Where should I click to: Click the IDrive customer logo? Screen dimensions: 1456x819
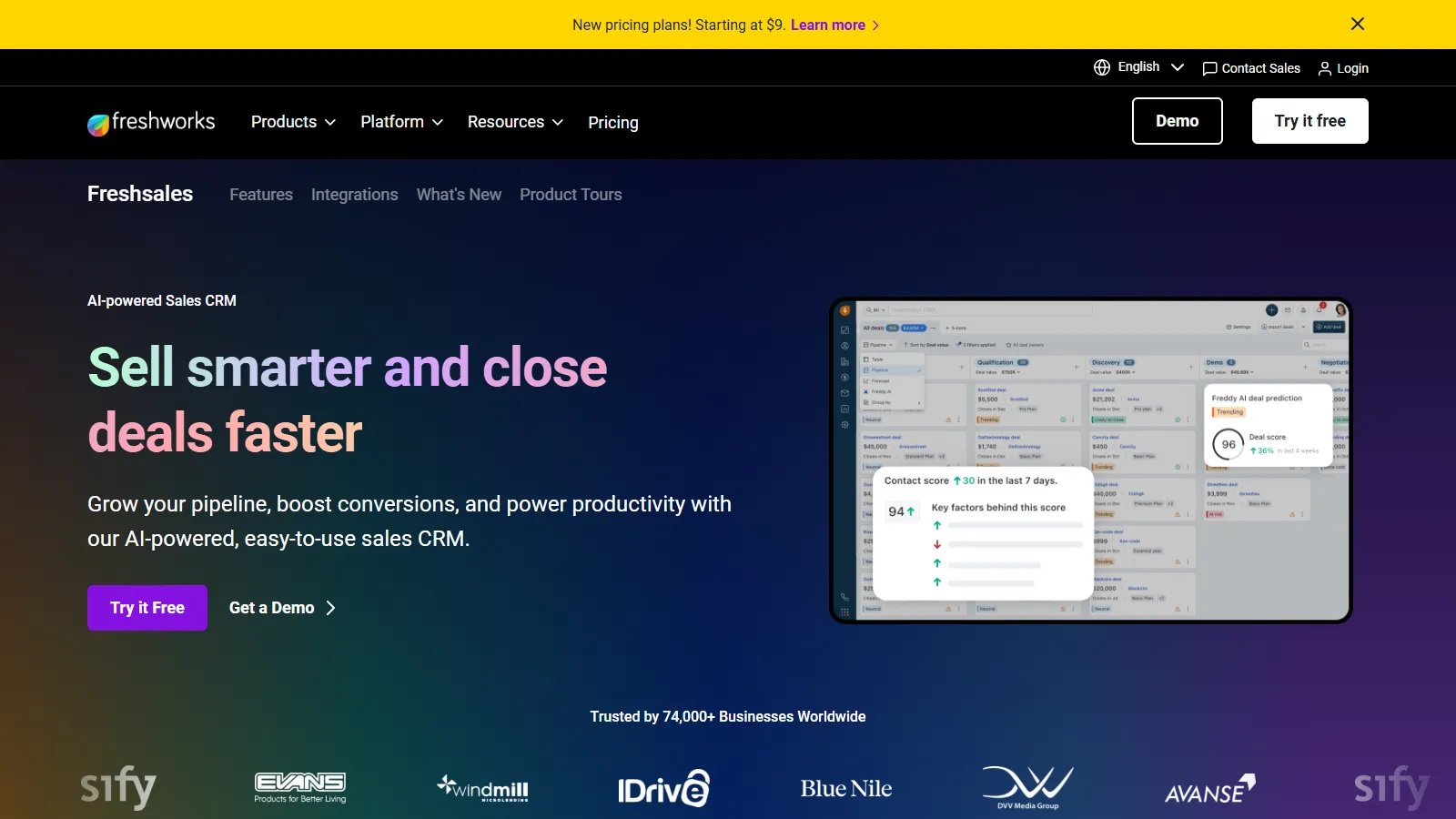(x=663, y=788)
